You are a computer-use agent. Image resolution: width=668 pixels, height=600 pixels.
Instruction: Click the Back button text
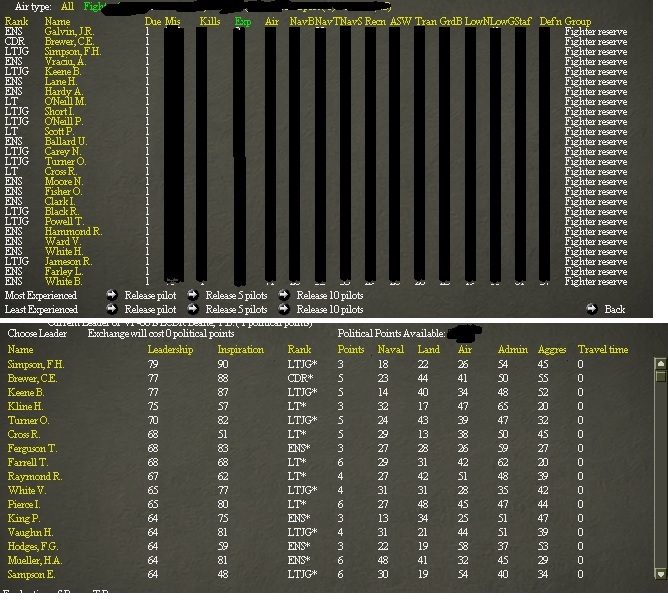click(615, 309)
